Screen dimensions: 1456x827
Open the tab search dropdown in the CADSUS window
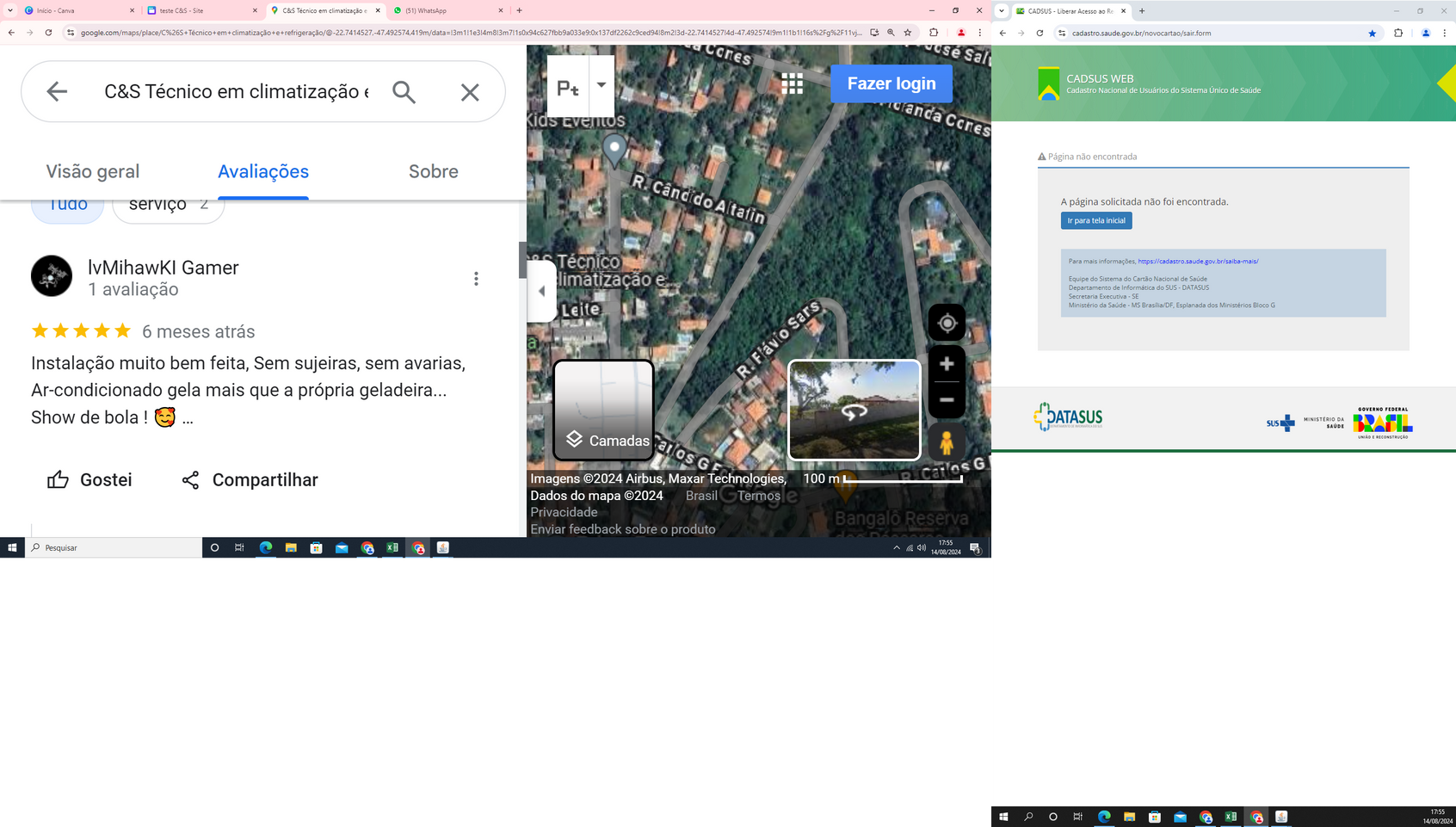[1002, 11]
